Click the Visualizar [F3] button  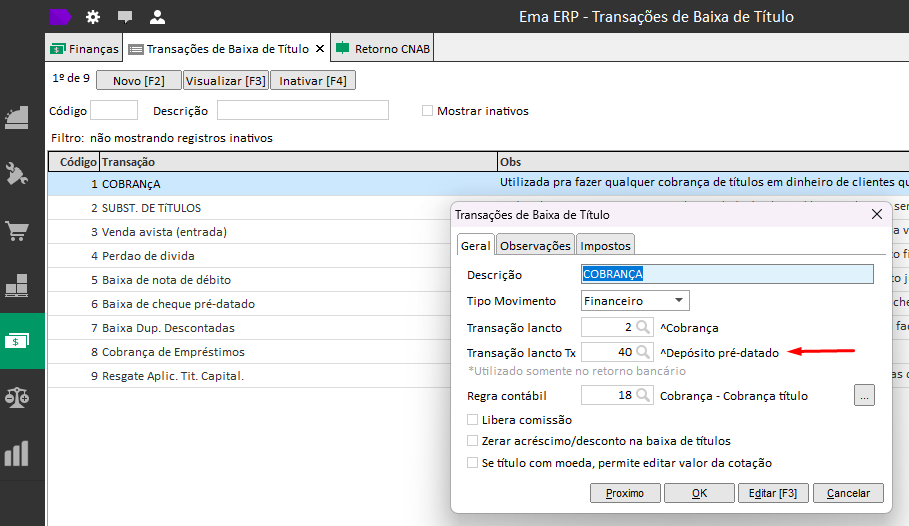(226, 81)
